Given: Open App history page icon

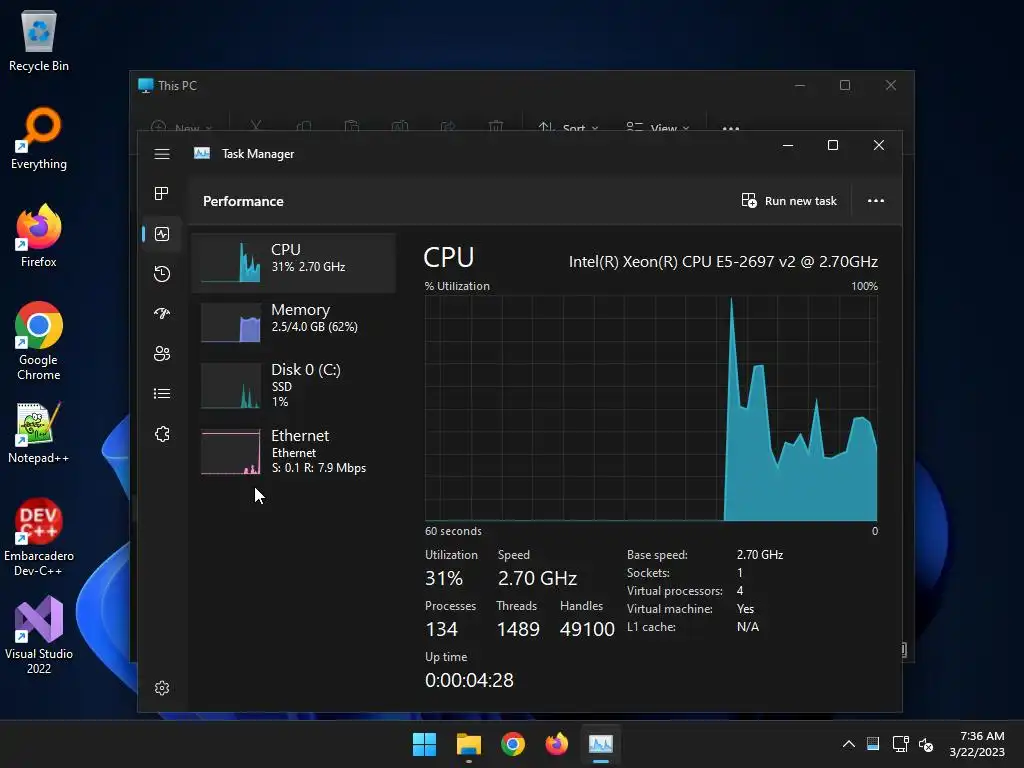Looking at the screenshot, I should (x=162, y=274).
